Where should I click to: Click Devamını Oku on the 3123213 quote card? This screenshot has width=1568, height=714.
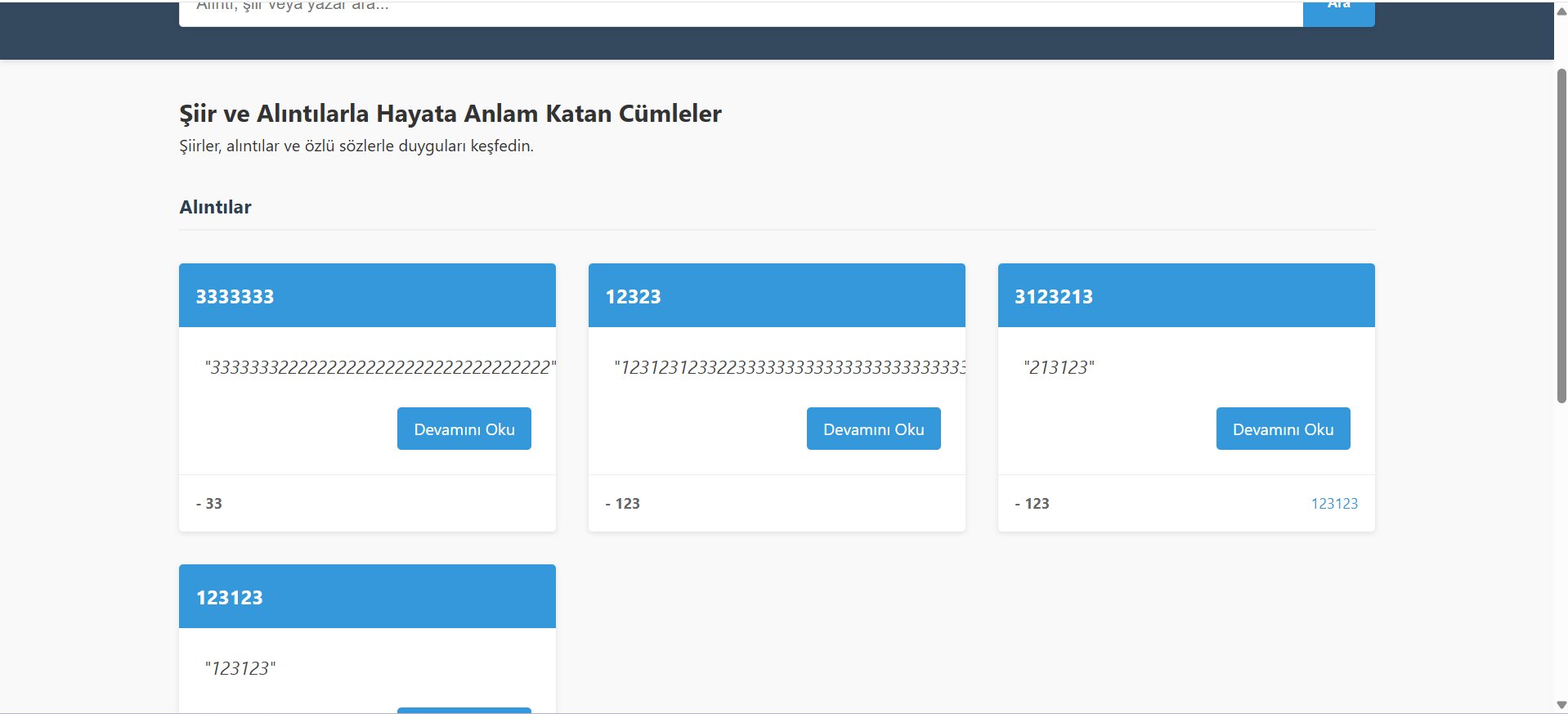pyautogui.click(x=1283, y=428)
